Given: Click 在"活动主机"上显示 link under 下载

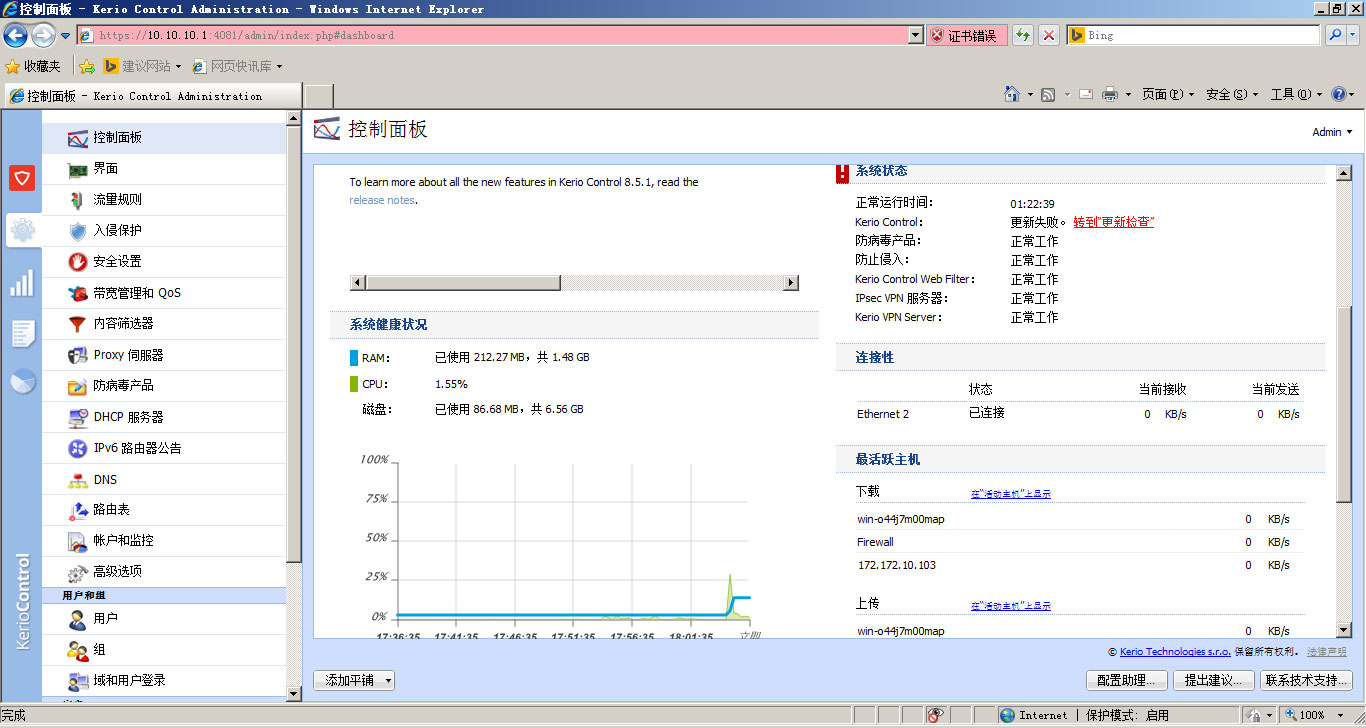Looking at the screenshot, I should tap(1010, 494).
